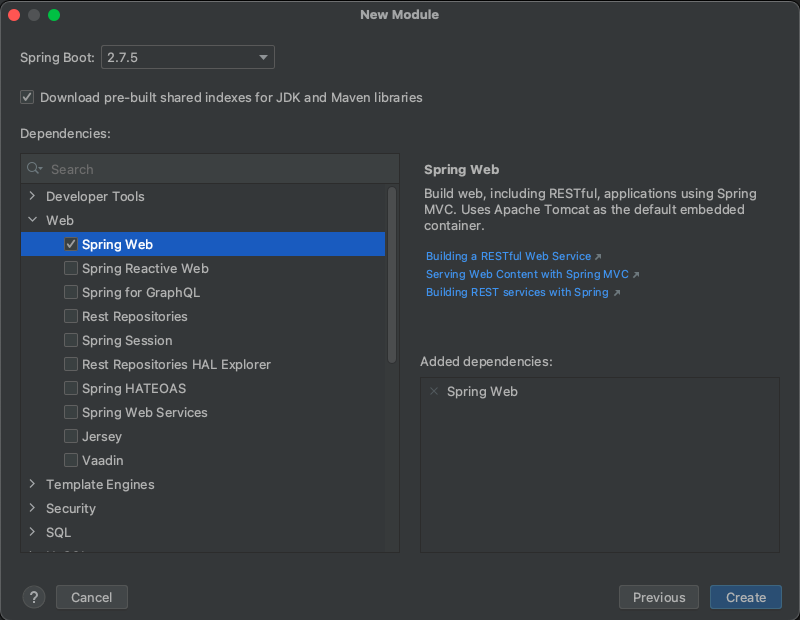The width and height of the screenshot is (800, 620).
Task: Open the Spring Boot version dropdown
Action: pyautogui.click(x=188, y=57)
